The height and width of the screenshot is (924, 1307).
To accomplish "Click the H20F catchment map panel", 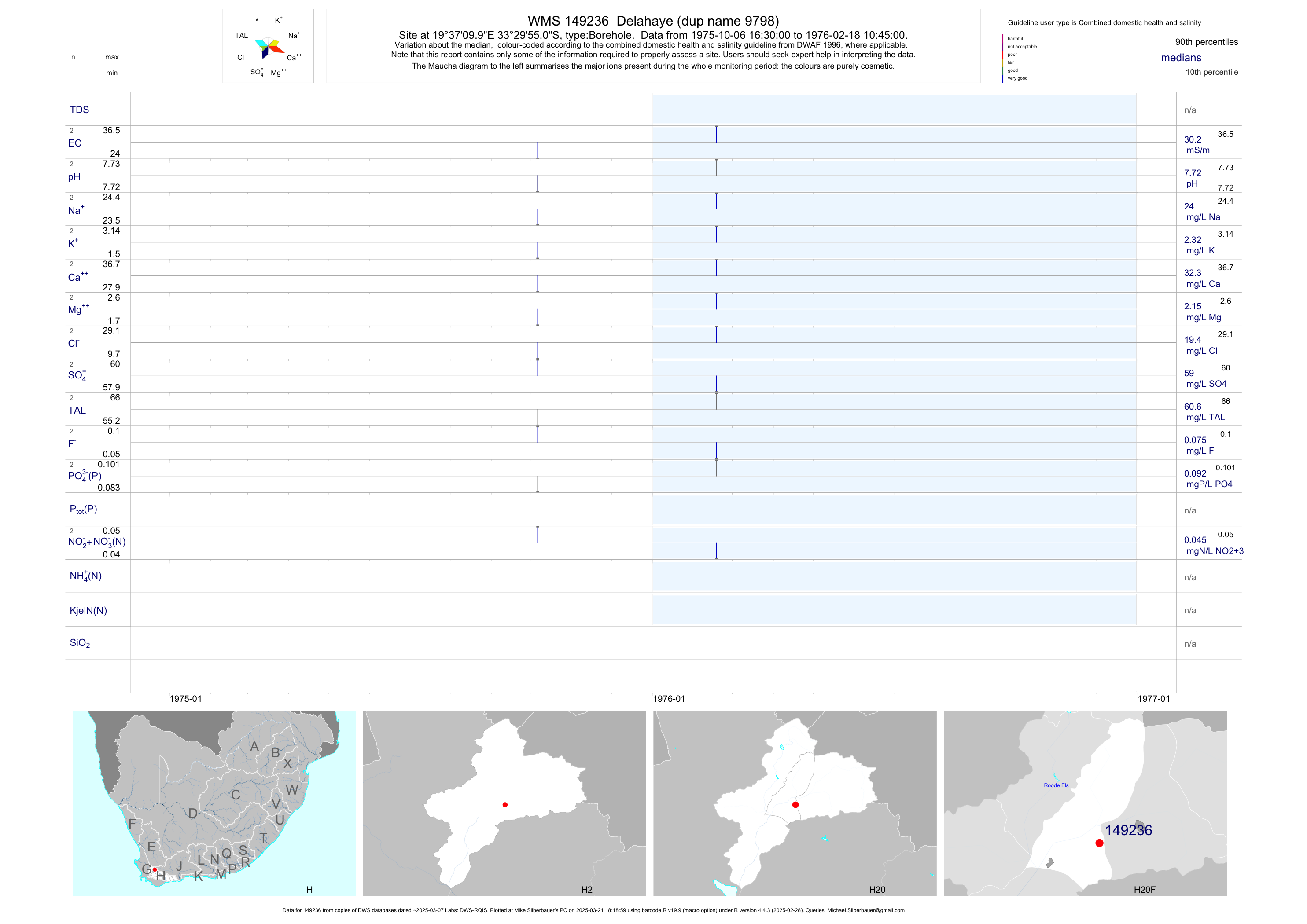I will pyautogui.click(x=1085, y=803).
